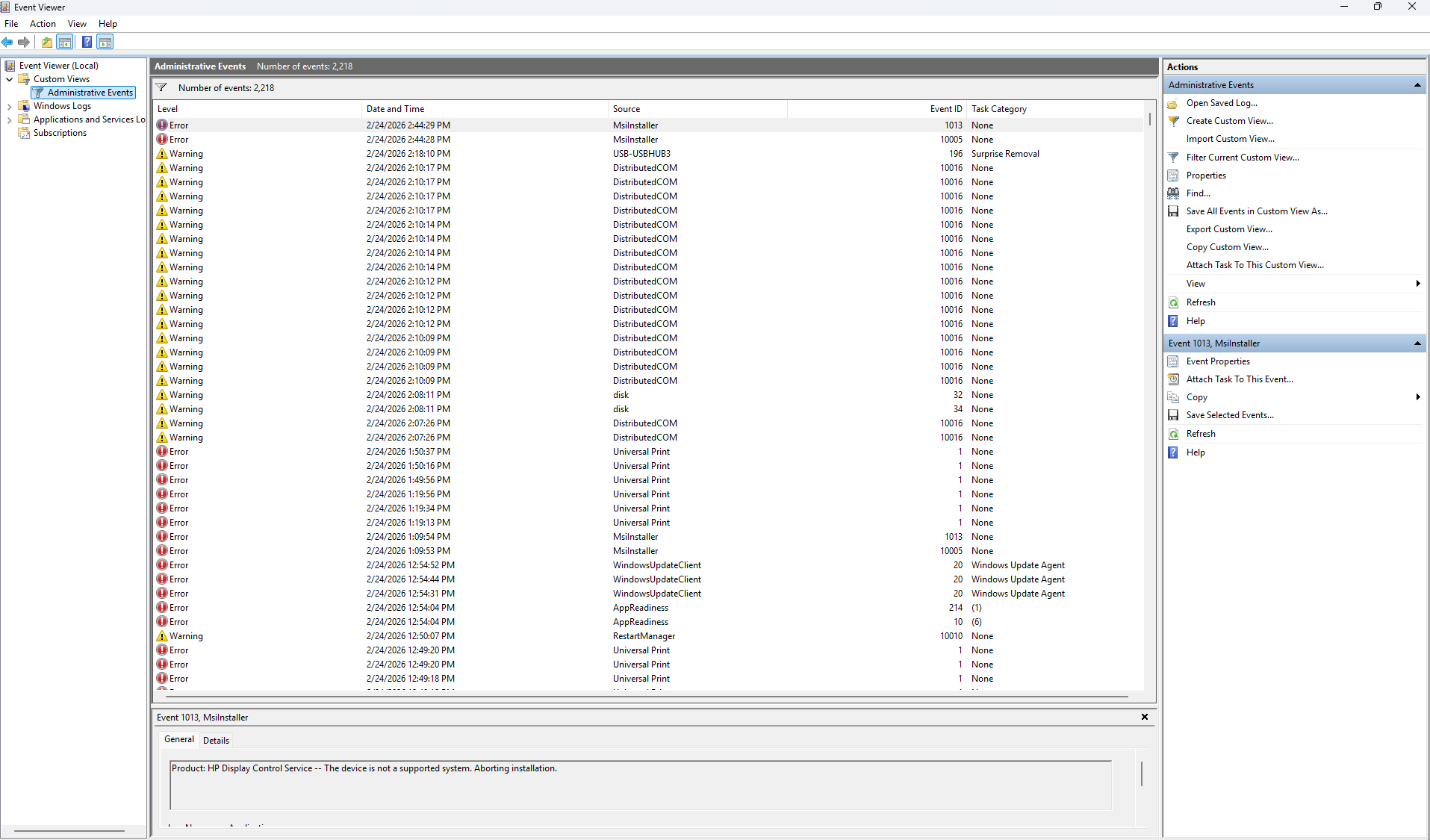
Task: Open the View menu in the menu bar
Action: pos(77,24)
